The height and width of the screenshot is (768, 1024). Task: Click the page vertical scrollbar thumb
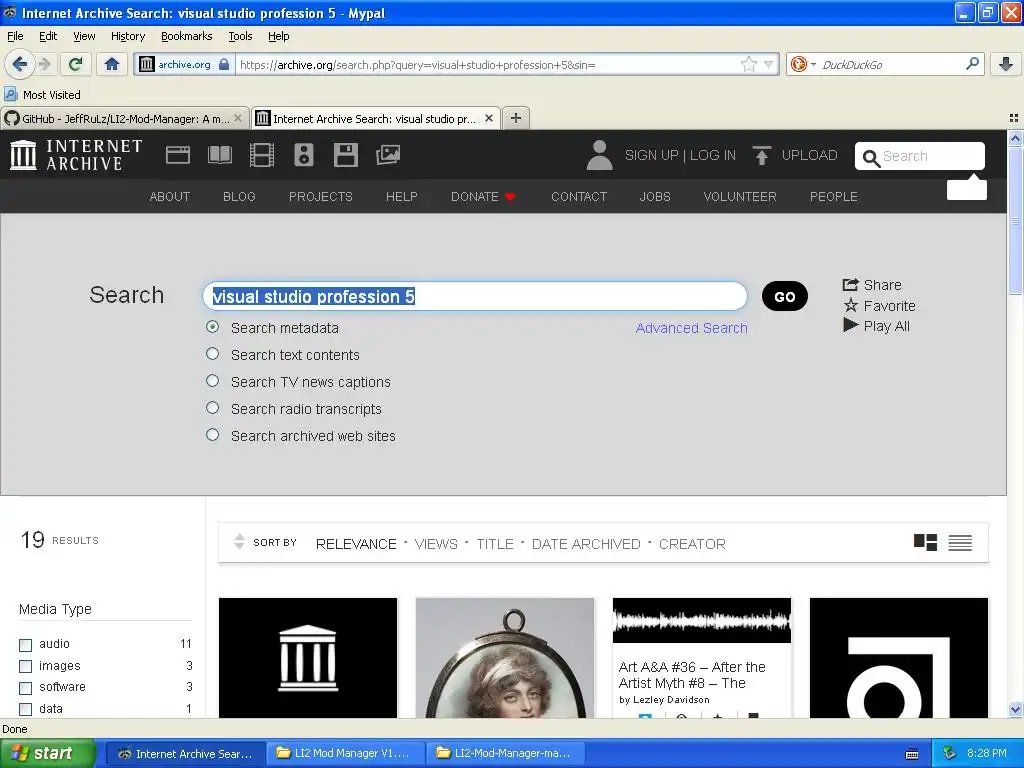coord(1014,222)
